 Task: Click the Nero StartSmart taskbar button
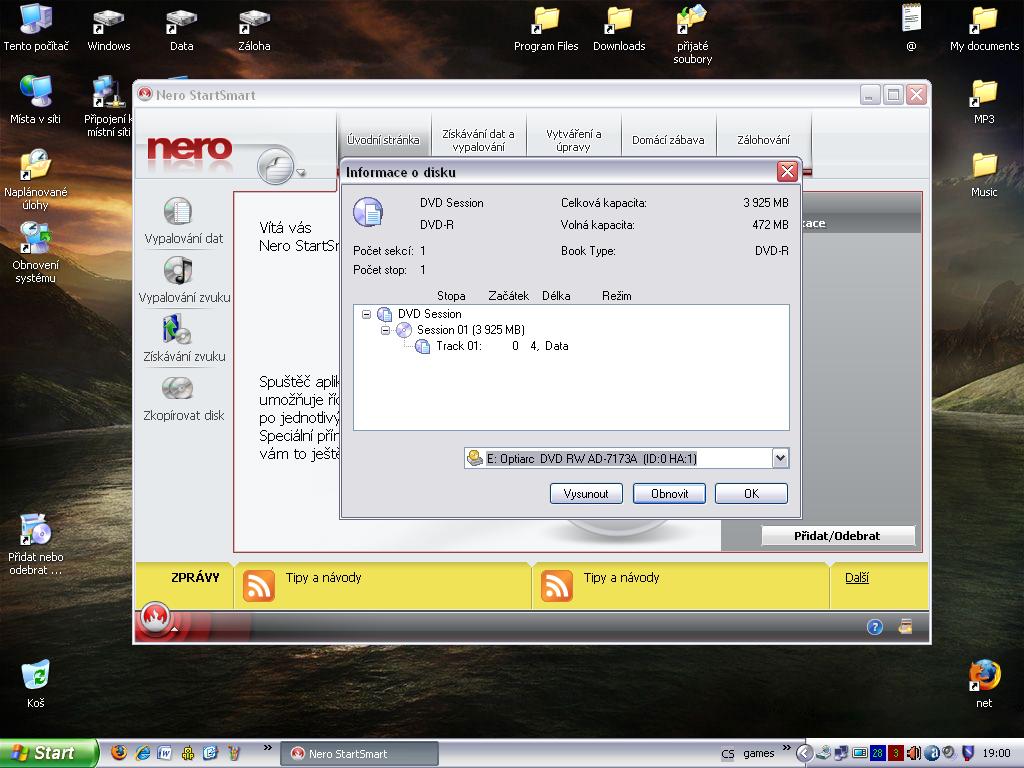(360, 754)
